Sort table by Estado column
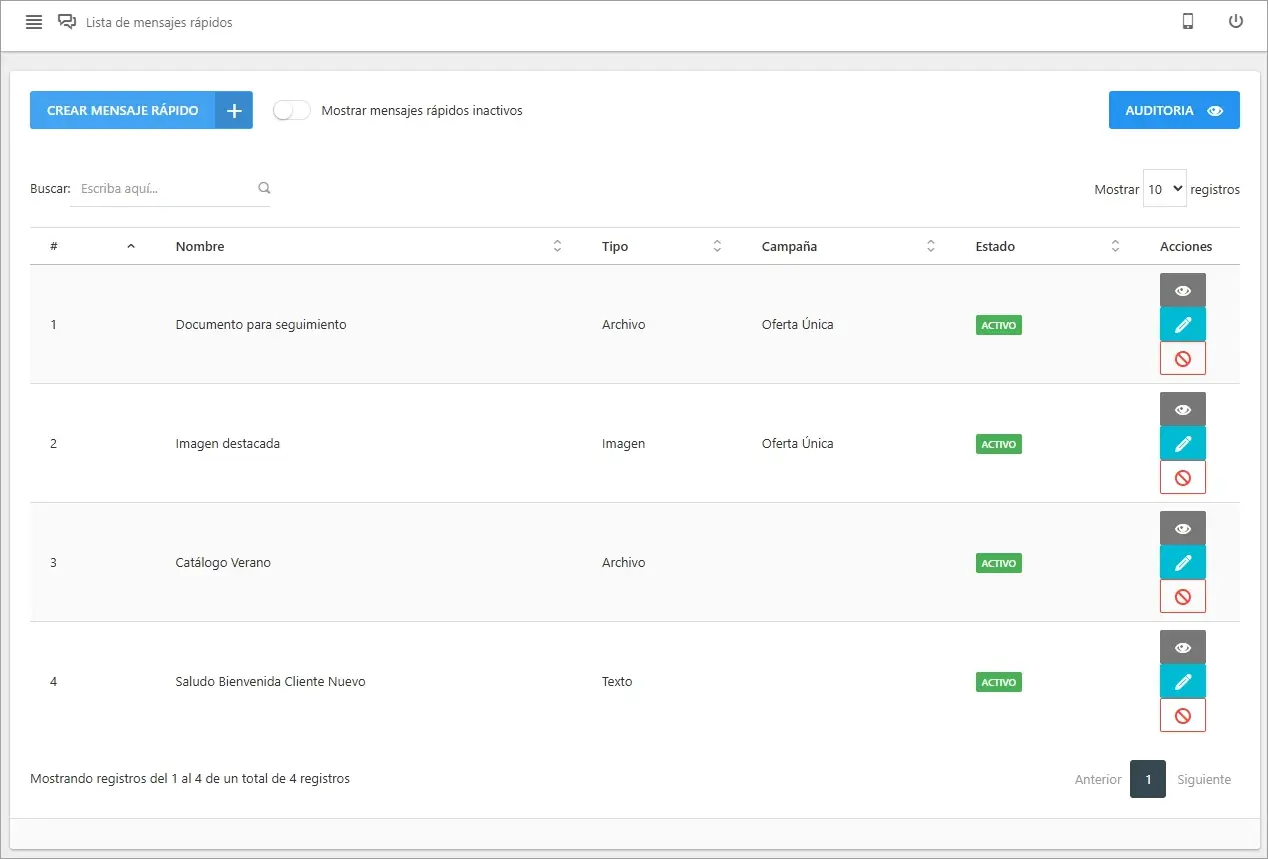Viewport: 1268px width, 859px height. pyautogui.click(x=1115, y=247)
